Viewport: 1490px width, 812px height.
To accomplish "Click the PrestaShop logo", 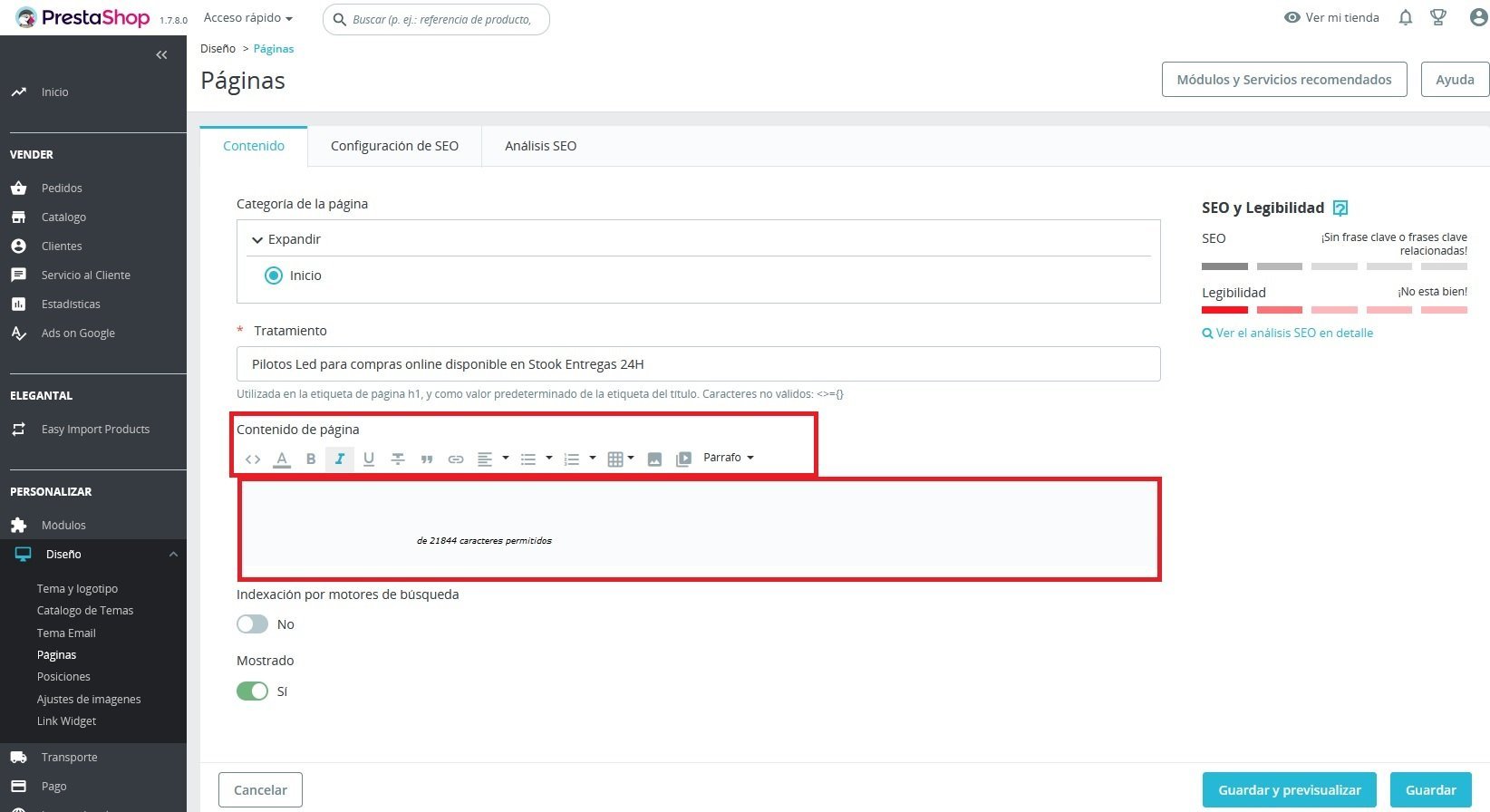I will click(82, 18).
